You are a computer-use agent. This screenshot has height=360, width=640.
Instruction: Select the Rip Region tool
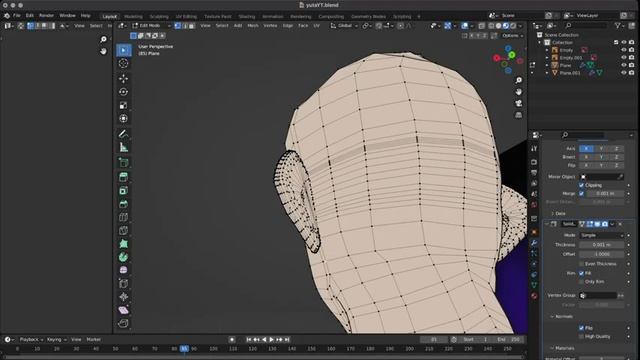123,323
